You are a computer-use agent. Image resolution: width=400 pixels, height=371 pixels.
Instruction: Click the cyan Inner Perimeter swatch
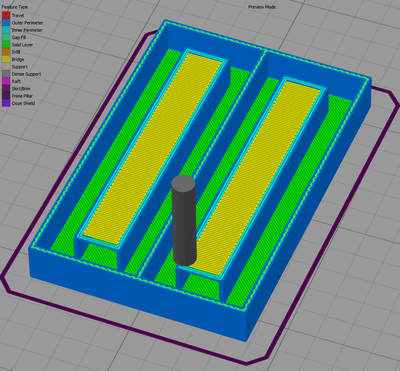coord(6,30)
